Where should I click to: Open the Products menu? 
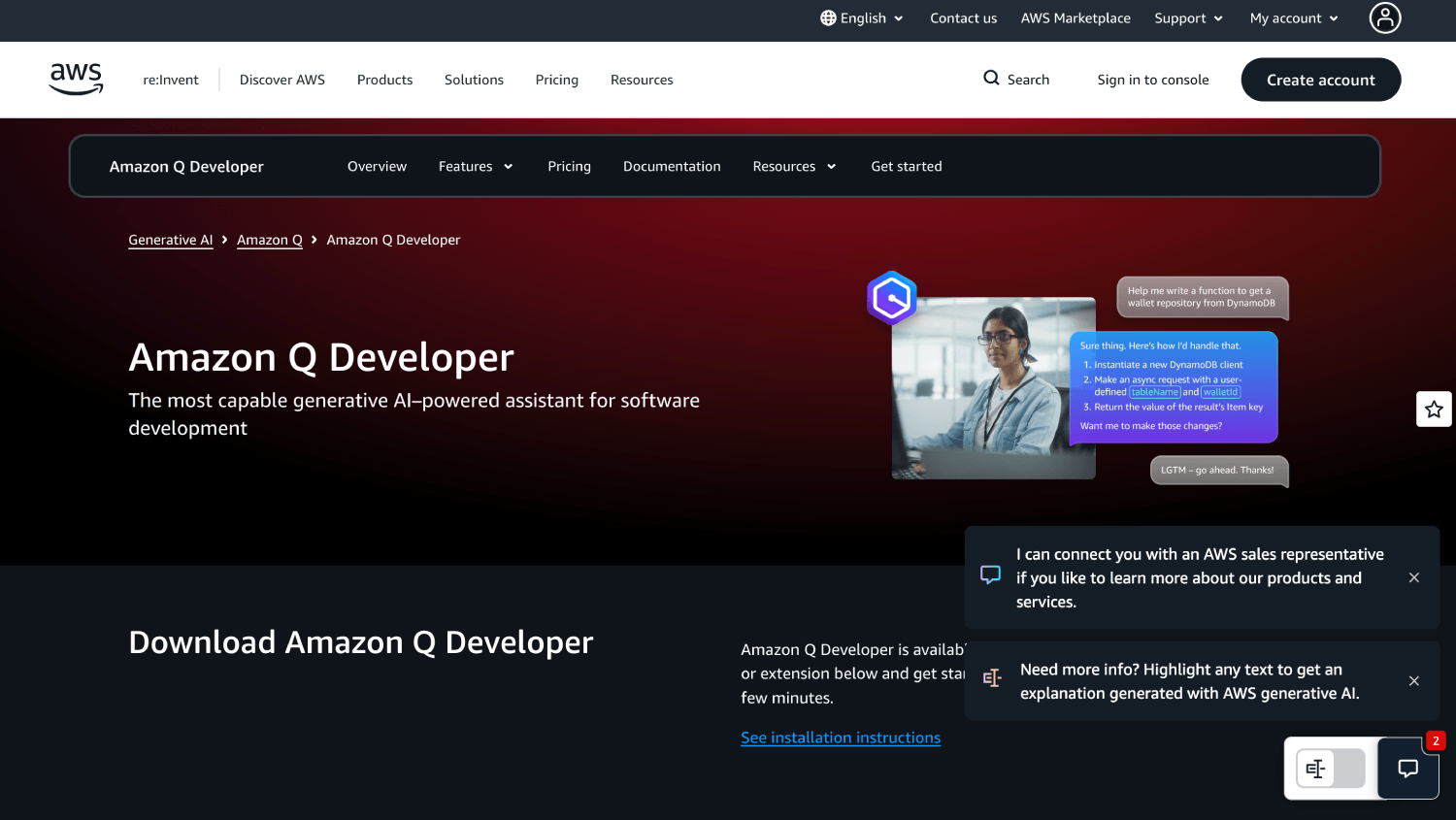pos(384,80)
